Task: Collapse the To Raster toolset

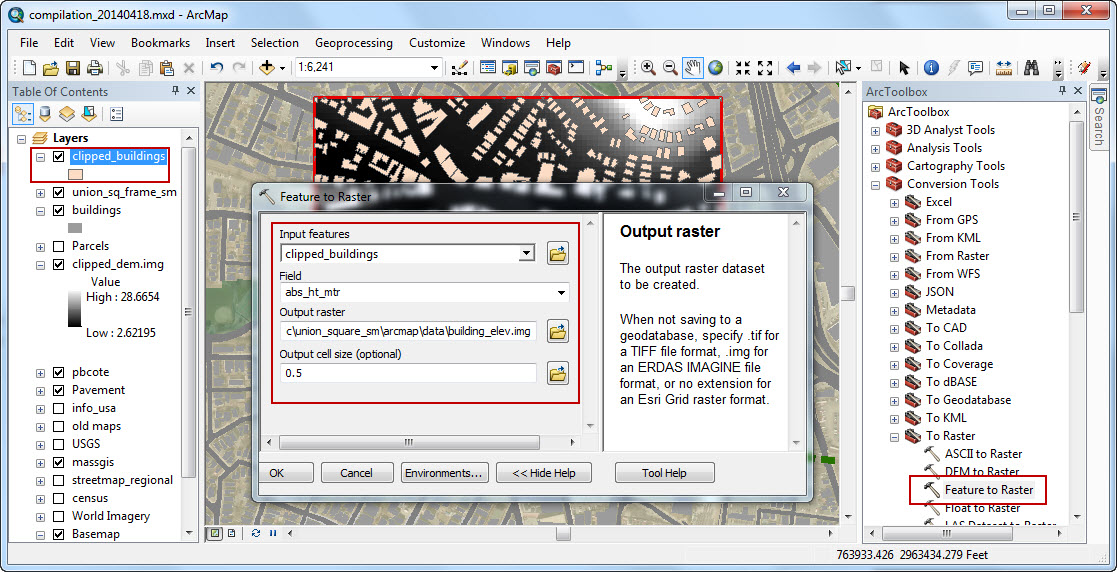Action: click(894, 436)
